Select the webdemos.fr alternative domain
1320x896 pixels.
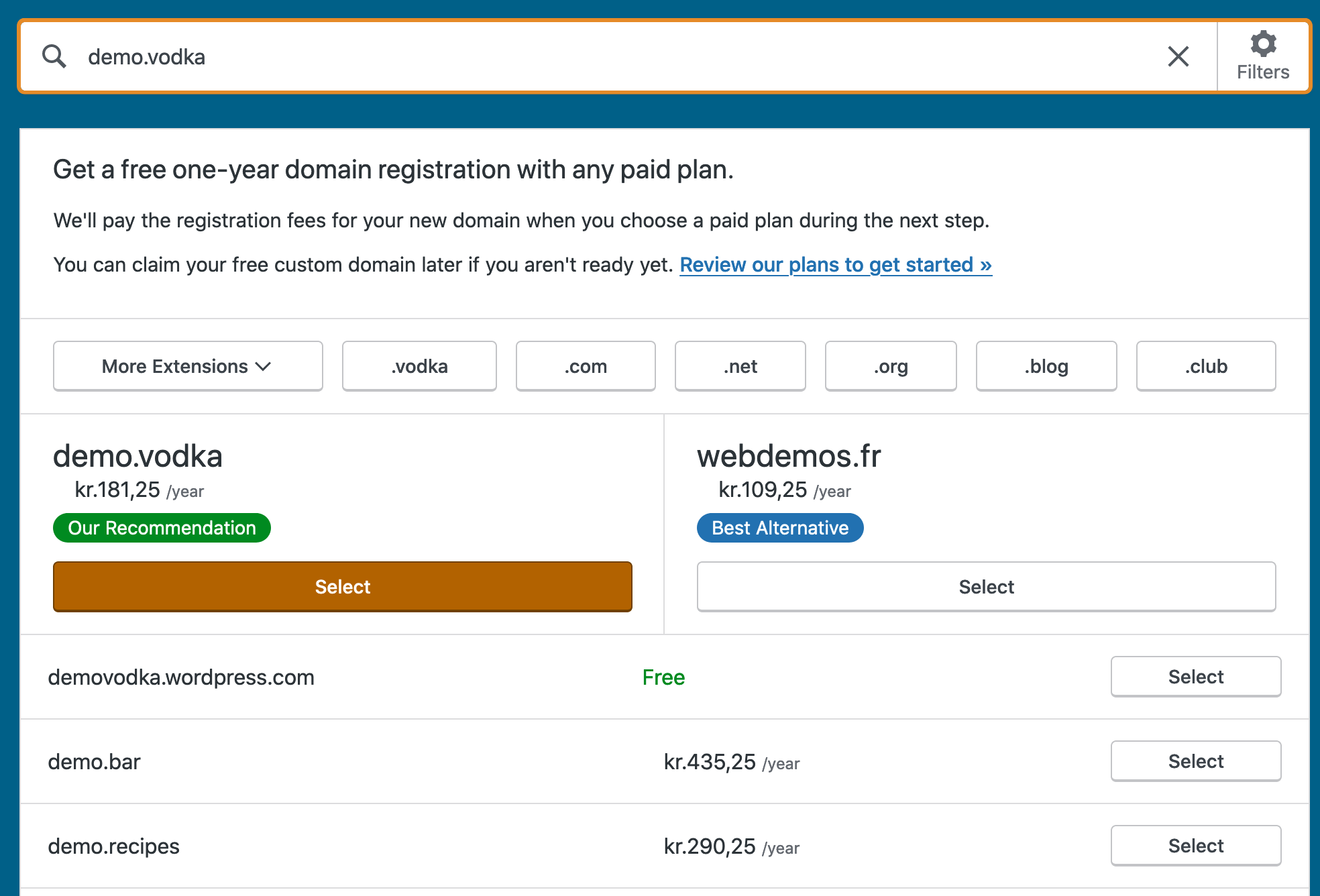click(x=986, y=586)
